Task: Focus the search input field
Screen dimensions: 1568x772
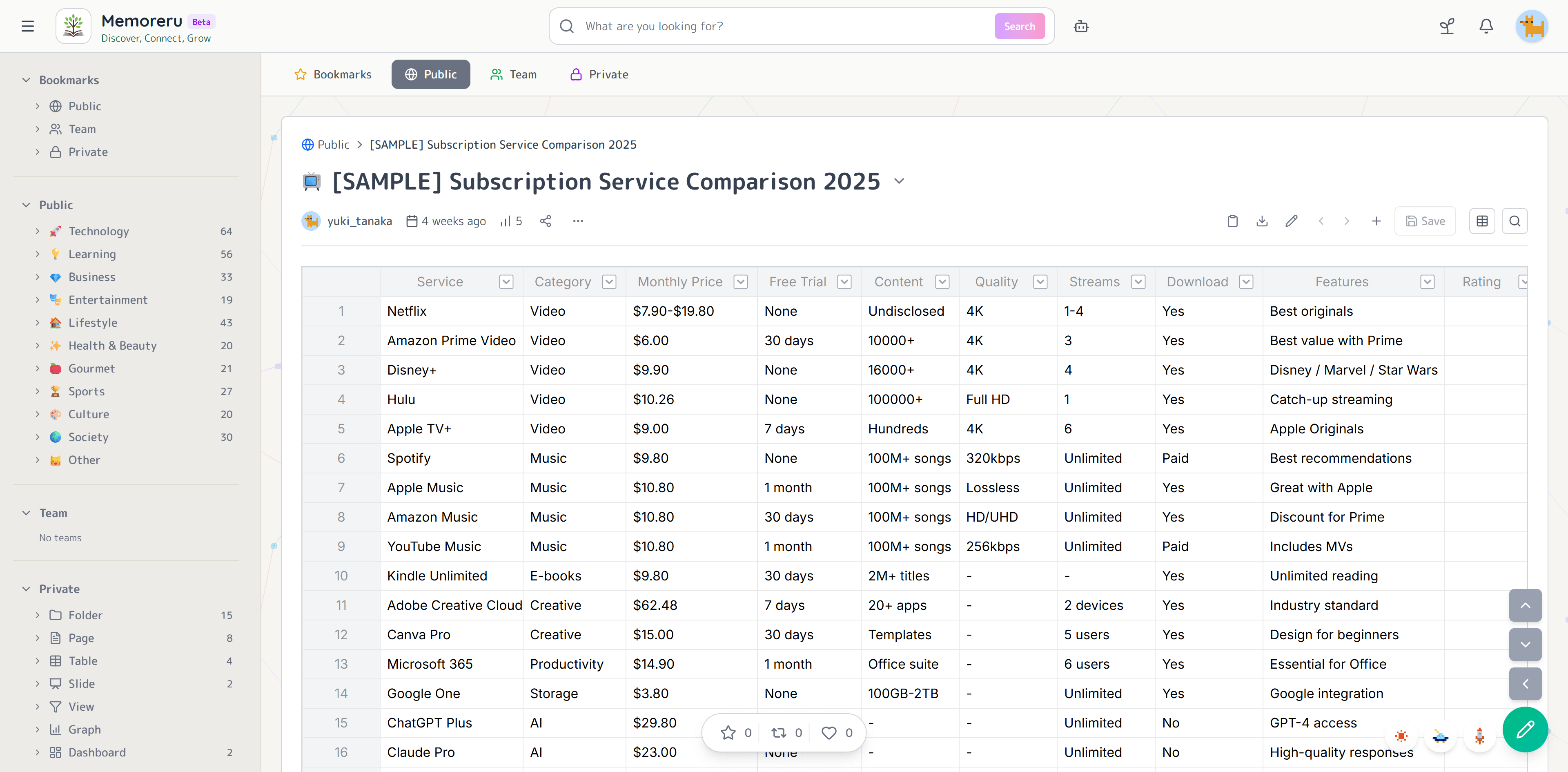Action: (x=785, y=26)
